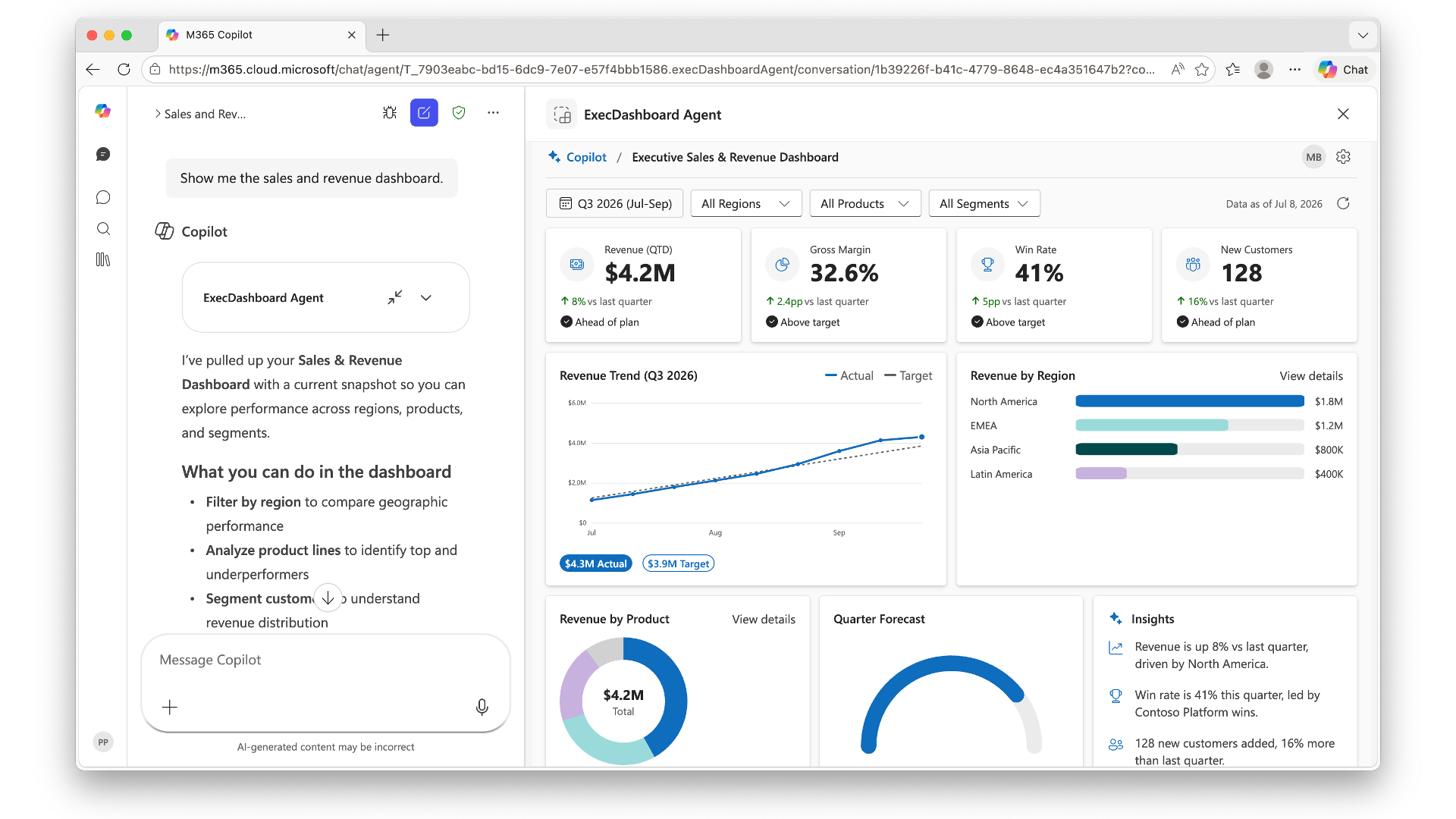Open search from the left sidebar
The height and width of the screenshot is (819, 1456).
click(103, 228)
